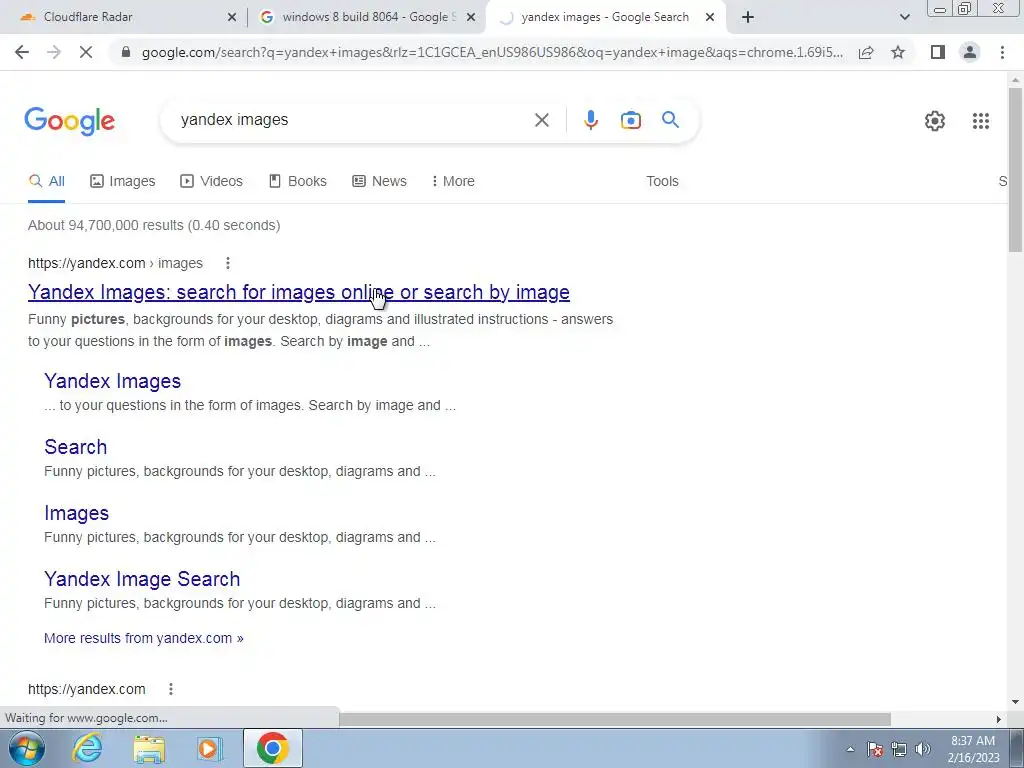
Task: Go back to the previous page
Action: point(22,52)
